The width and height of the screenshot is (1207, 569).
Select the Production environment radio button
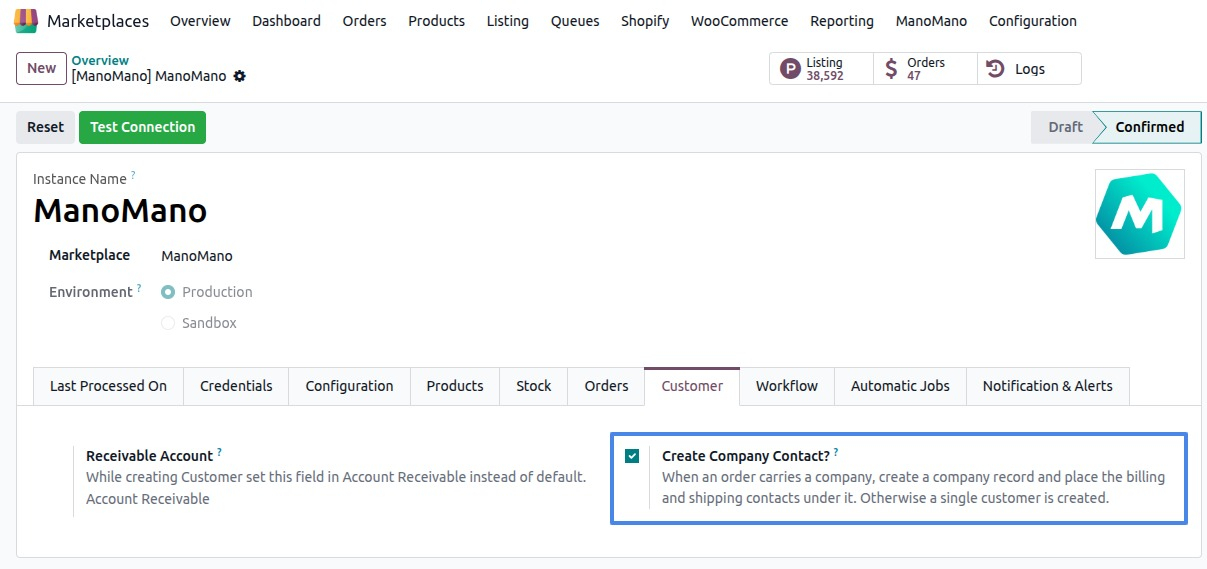(x=168, y=292)
